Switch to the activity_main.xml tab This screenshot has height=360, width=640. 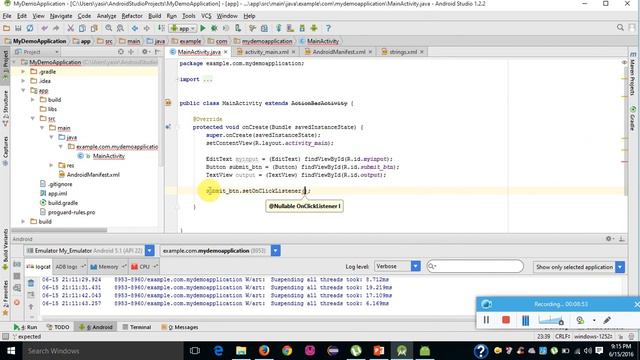pyautogui.click(x=266, y=52)
